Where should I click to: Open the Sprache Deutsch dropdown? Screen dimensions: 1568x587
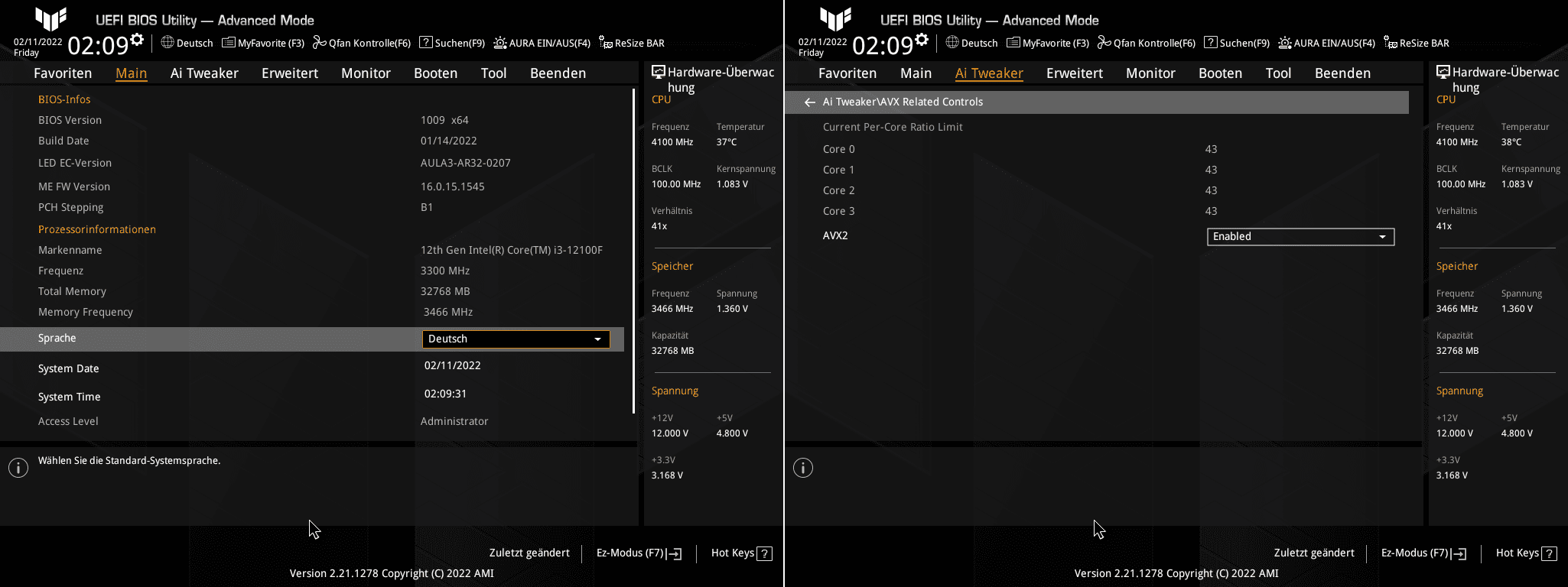(x=516, y=339)
